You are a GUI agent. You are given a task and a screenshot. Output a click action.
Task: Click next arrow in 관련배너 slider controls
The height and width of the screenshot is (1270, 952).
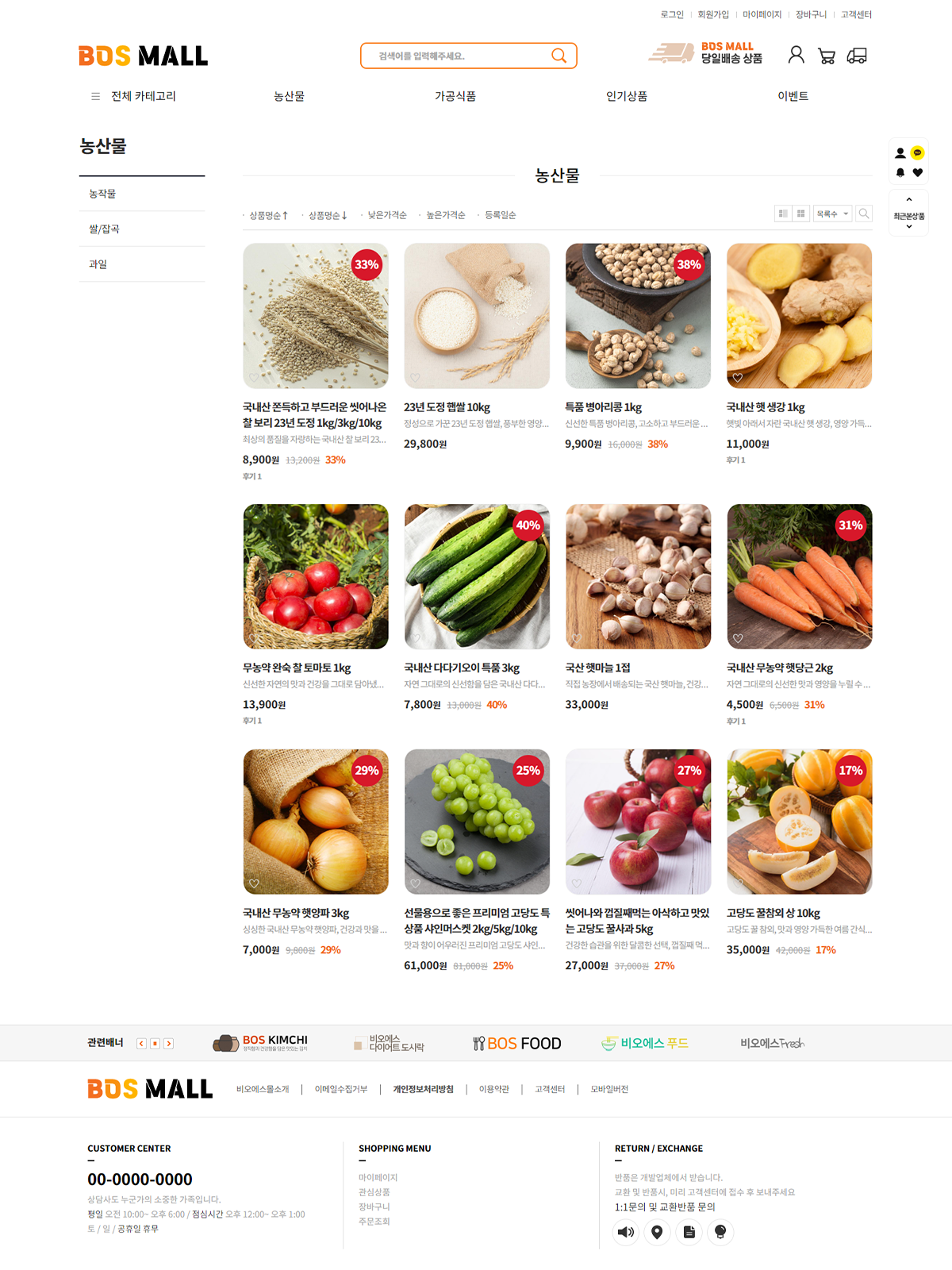tap(168, 1044)
